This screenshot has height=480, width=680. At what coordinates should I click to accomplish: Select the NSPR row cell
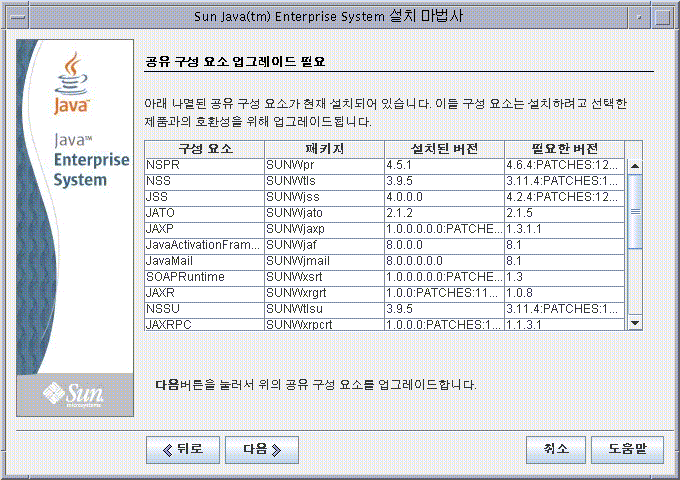[x=205, y=165]
